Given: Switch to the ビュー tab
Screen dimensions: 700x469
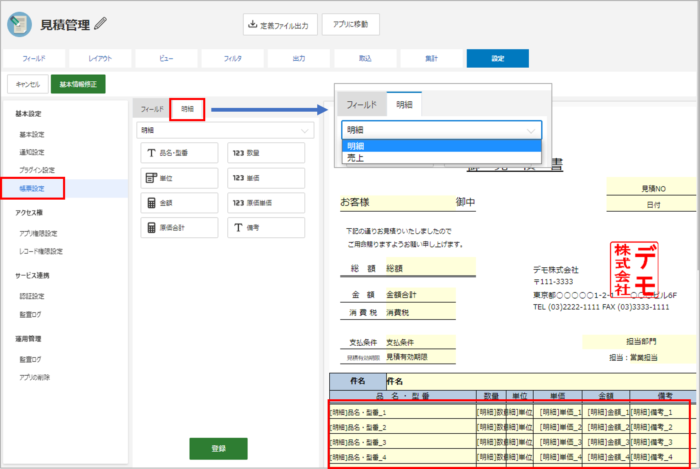Looking at the screenshot, I should [166, 58].
